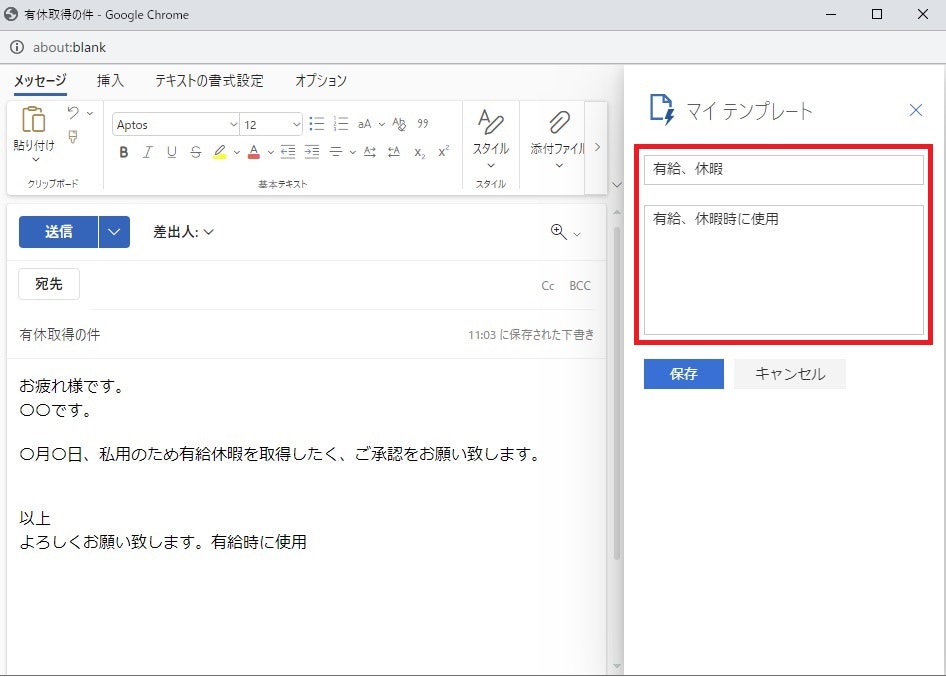Click the attach file (添付ファイル) paperclip icon

(x=558, y=123)
